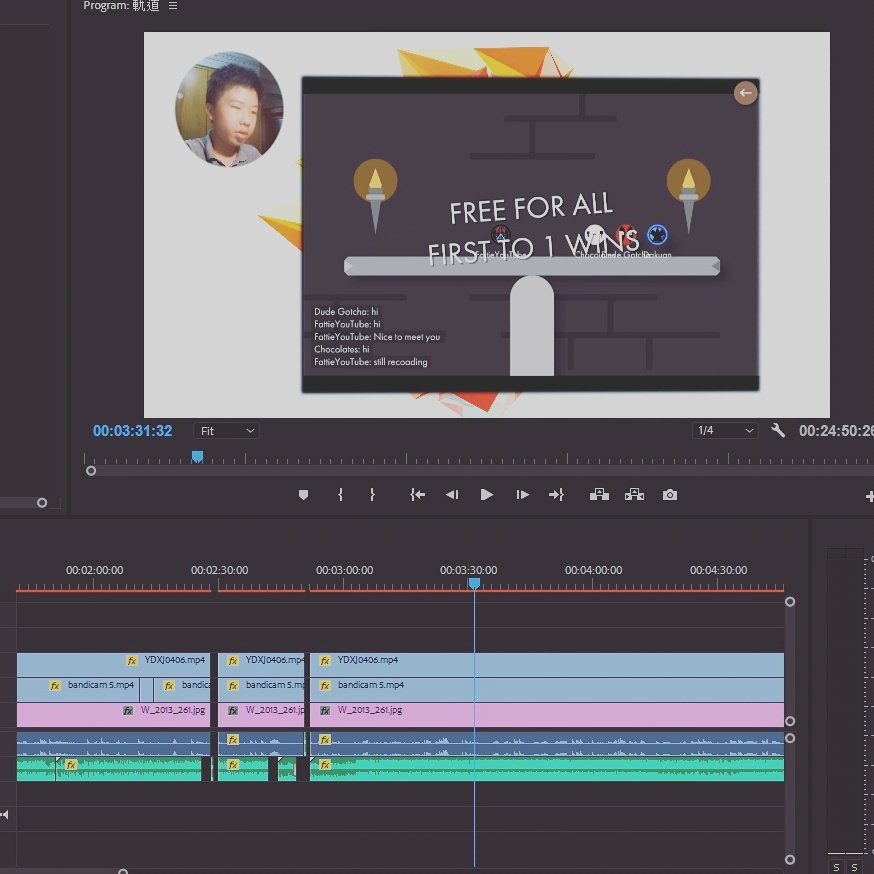
Task: Start playback with the Play button
Action: [x=487, y=495]
